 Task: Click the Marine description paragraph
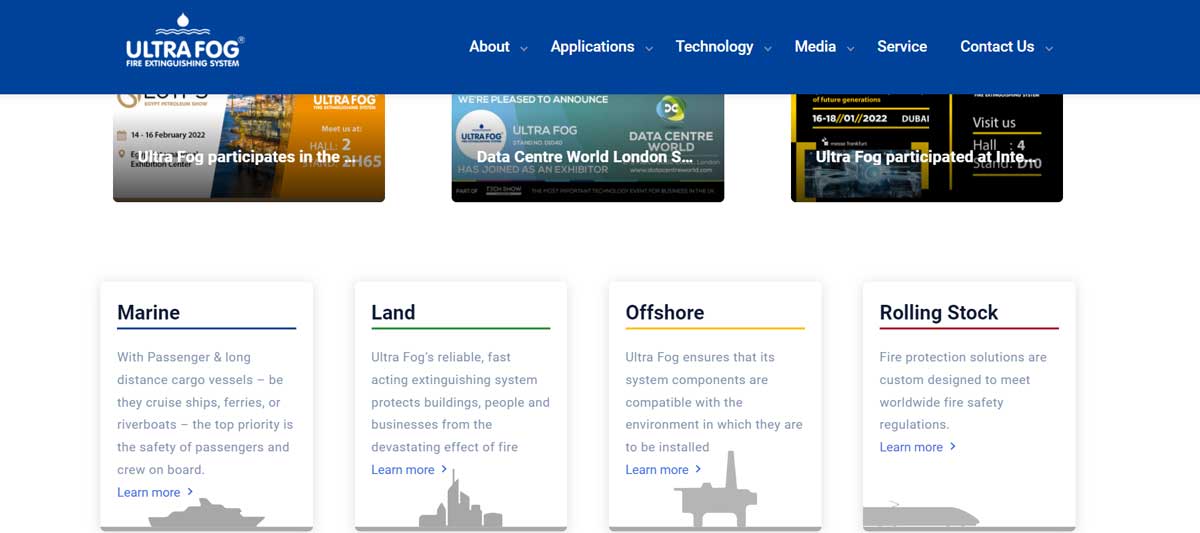click(205, 413)
